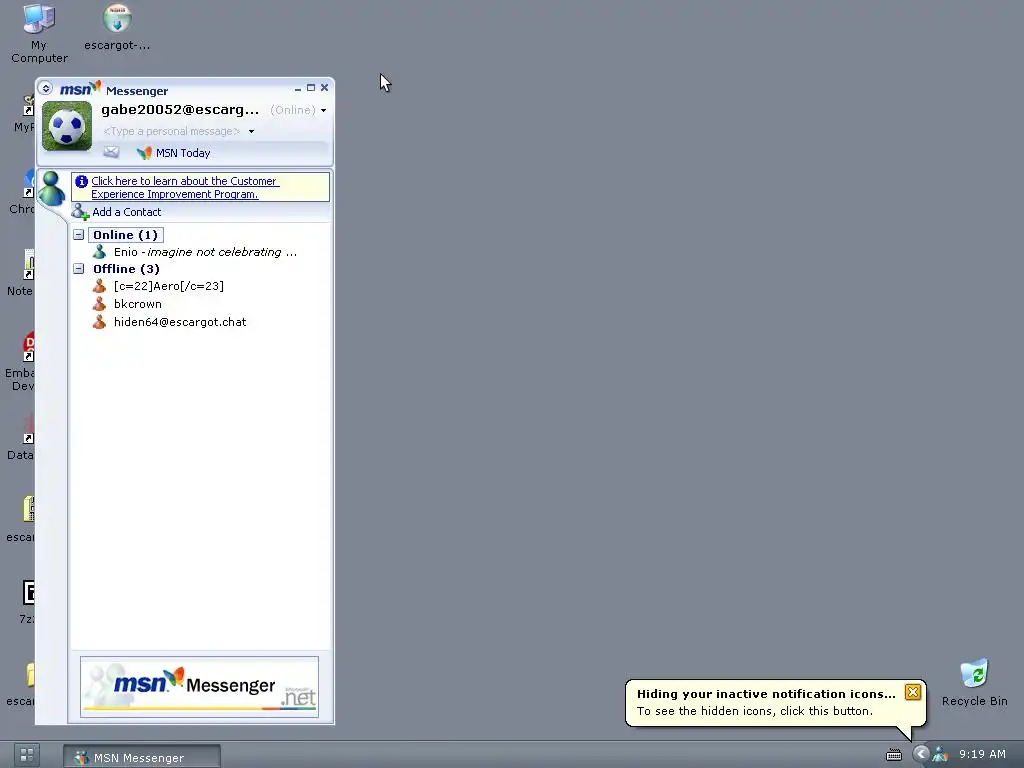
Task: Select contact [c=22]Aero[/c=23]
Action: (x=168, y=285)
